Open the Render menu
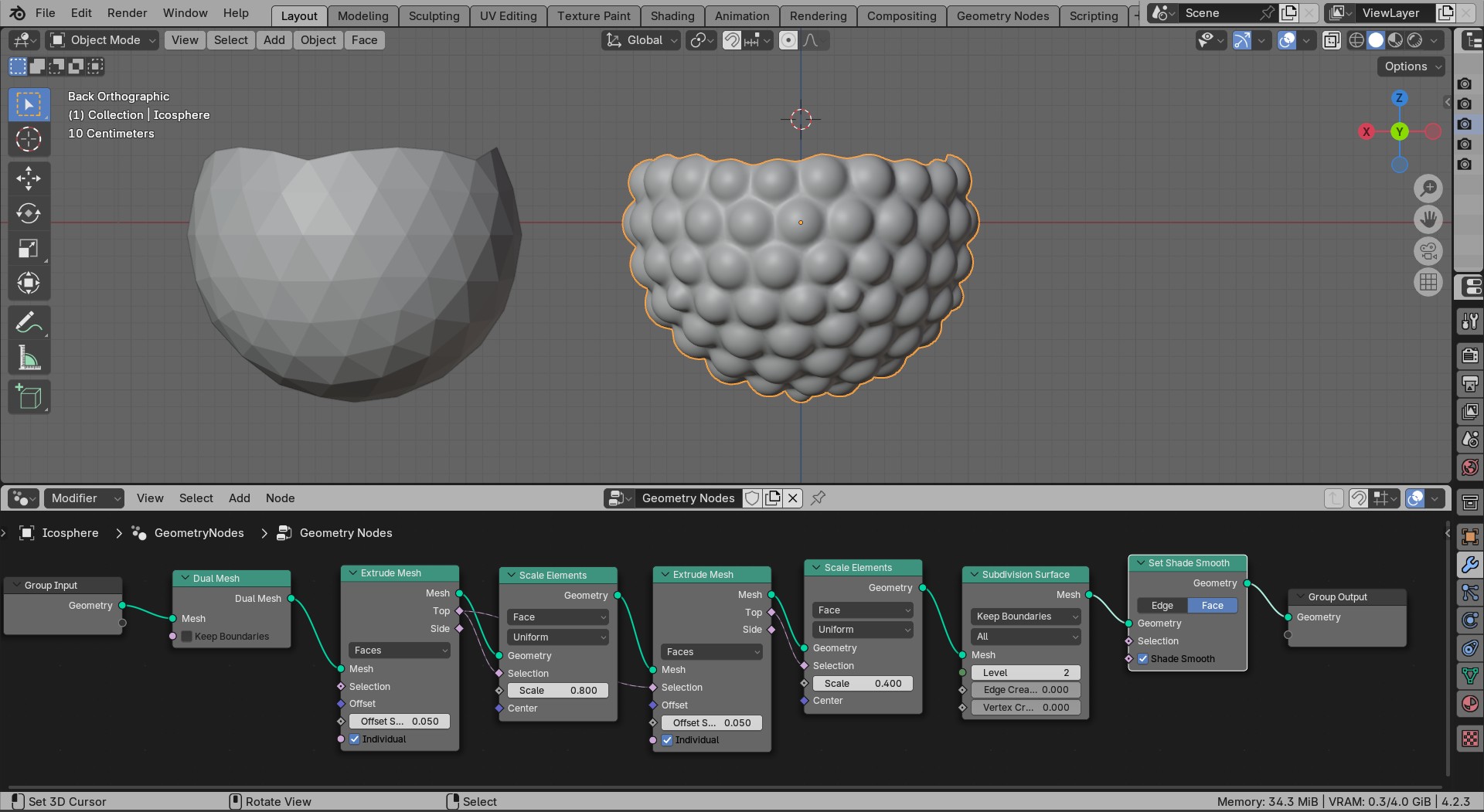This screenshot has height=812, width=1484. pyautogui.click(x=127, y=13)
